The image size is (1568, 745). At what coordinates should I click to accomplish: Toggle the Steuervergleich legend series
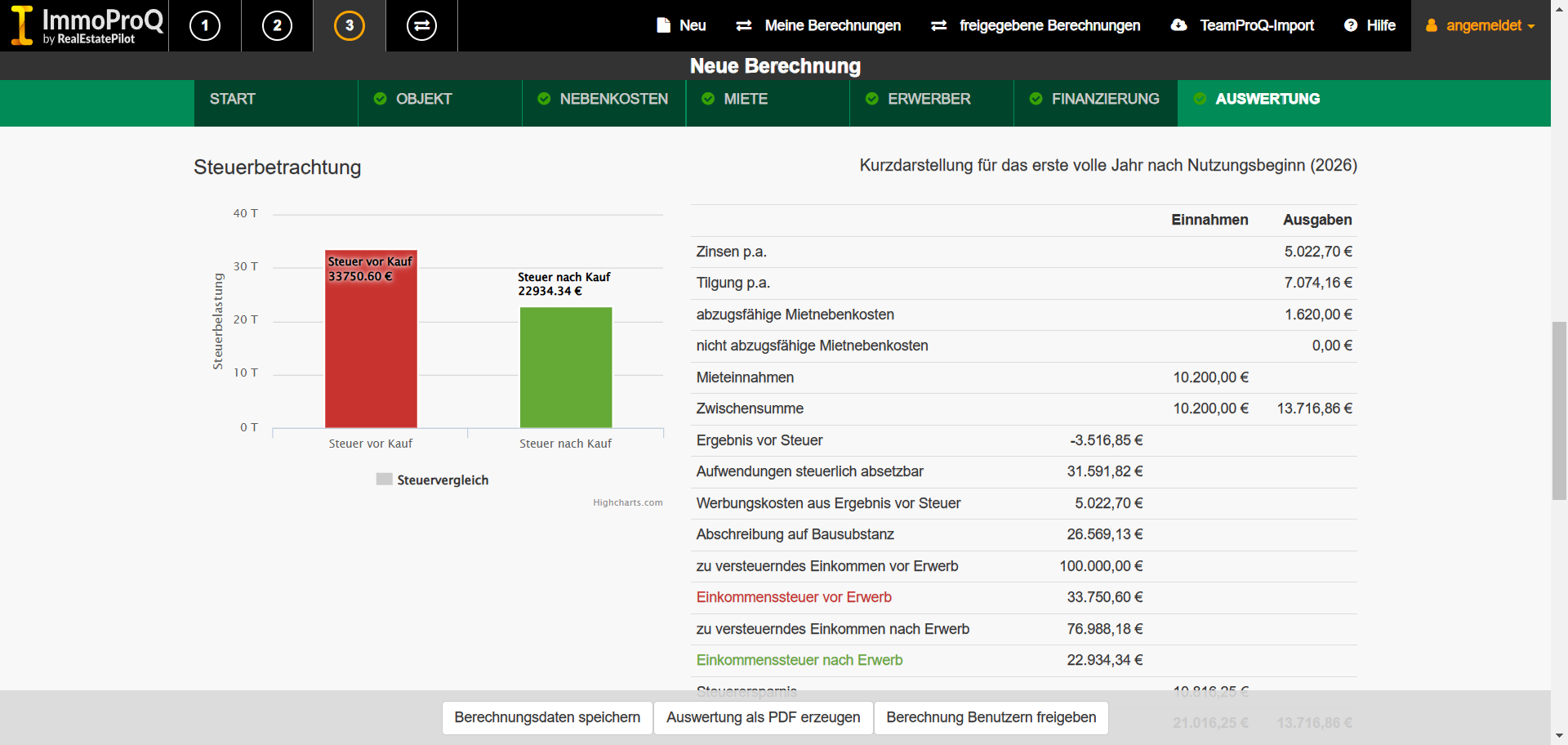point(433,480)
